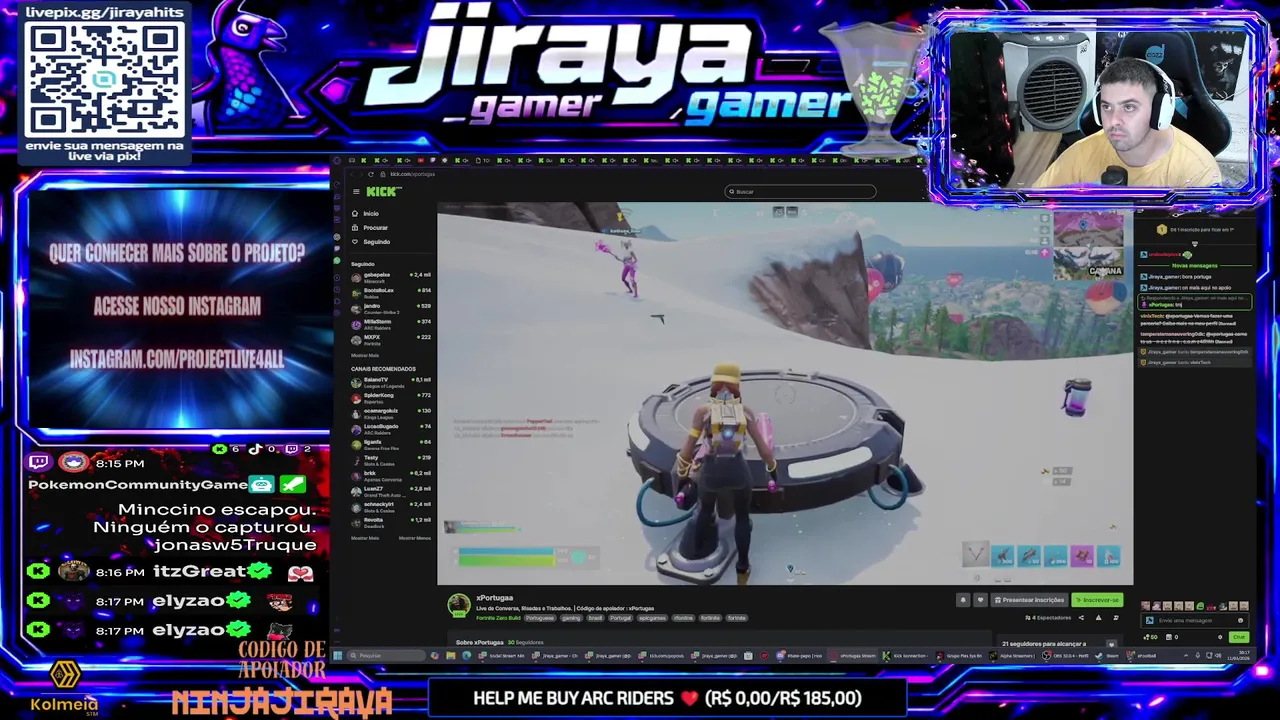This screenshot has height=720, width=1280.
Task: Open recommended channel brkk
Action: (x=391, y=476)
